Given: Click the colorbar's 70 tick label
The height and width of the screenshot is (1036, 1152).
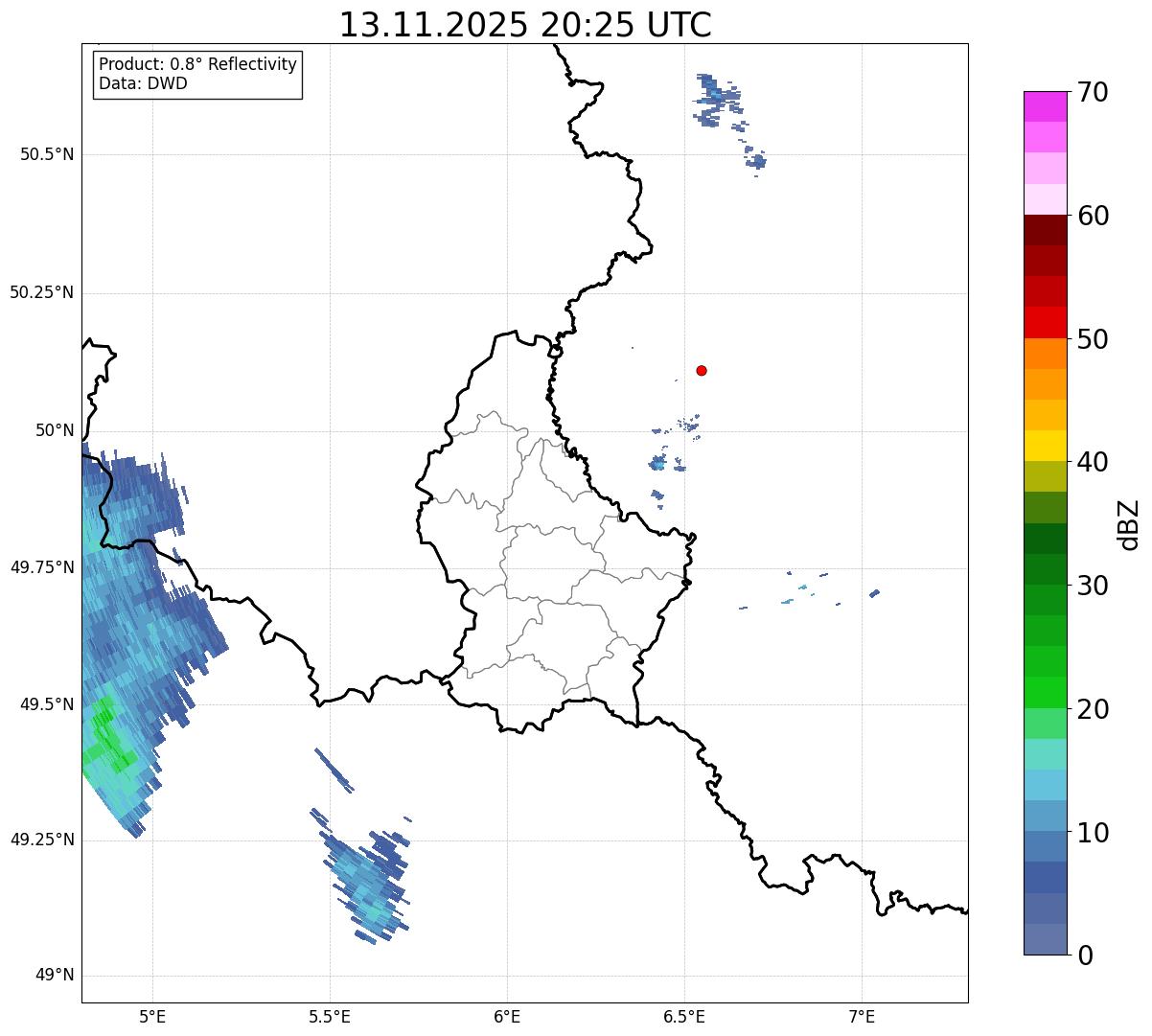Looking at the screenshot, I should 1093,92.
